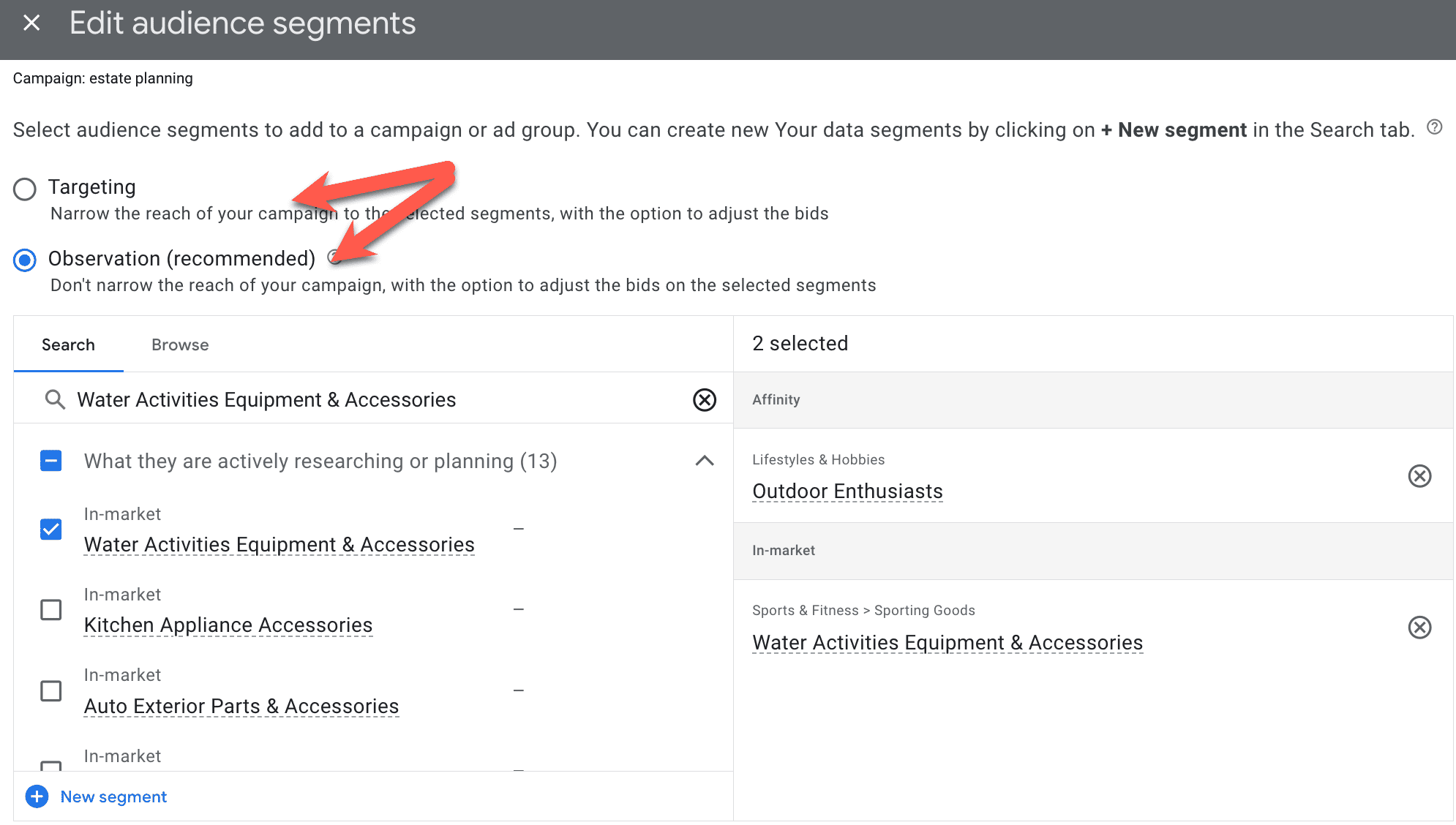Close the Edit audience segments dialog
The image size is (1456, 825).
[x=31, y=23]
